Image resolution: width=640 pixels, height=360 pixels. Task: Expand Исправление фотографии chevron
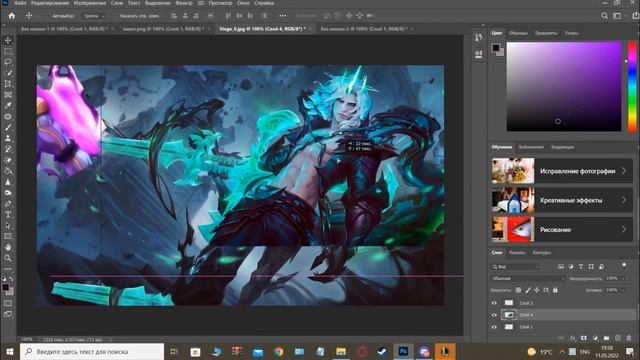tap(624, 171)
